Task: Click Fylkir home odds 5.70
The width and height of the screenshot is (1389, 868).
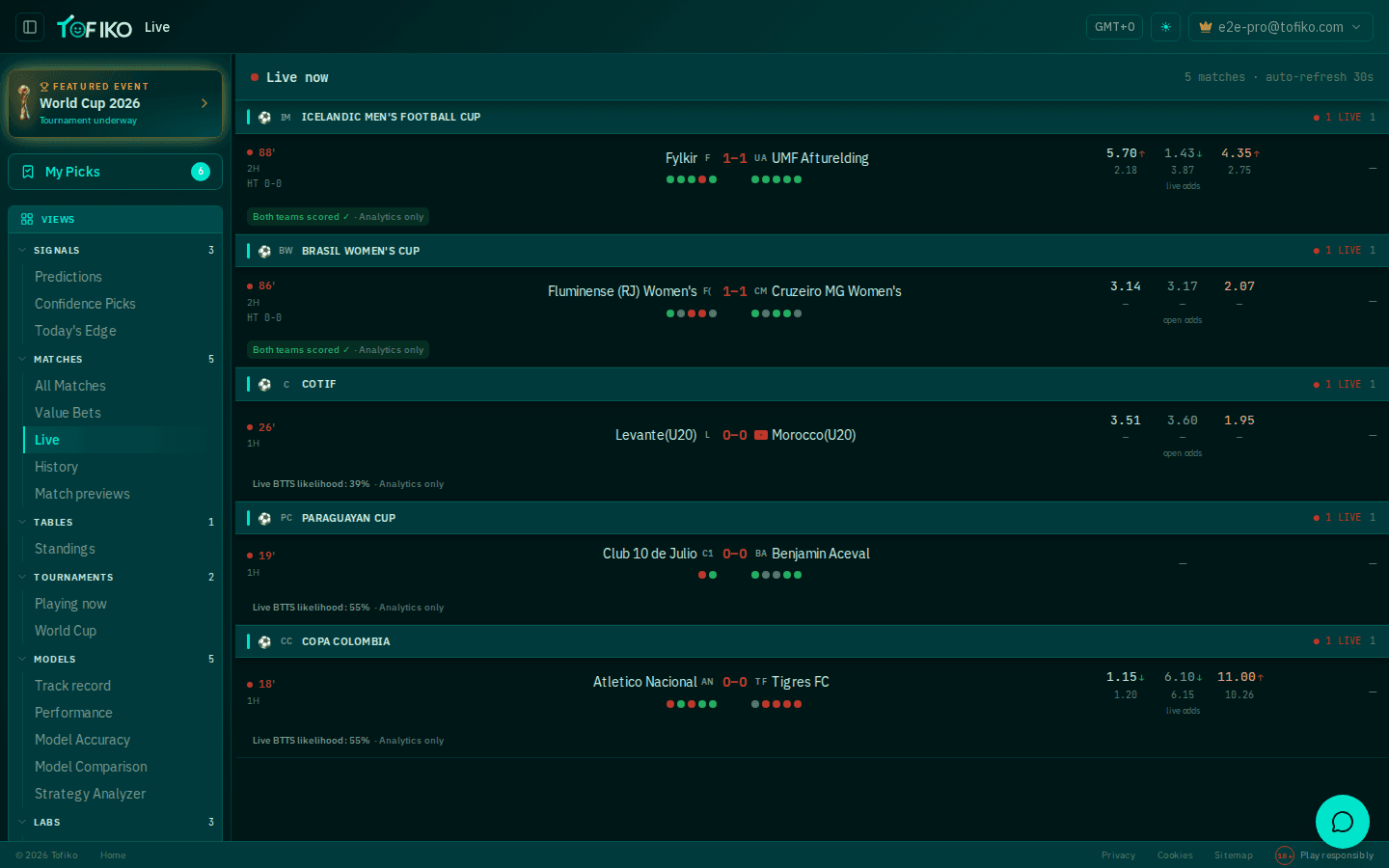Action: [x=1126, y=153]
